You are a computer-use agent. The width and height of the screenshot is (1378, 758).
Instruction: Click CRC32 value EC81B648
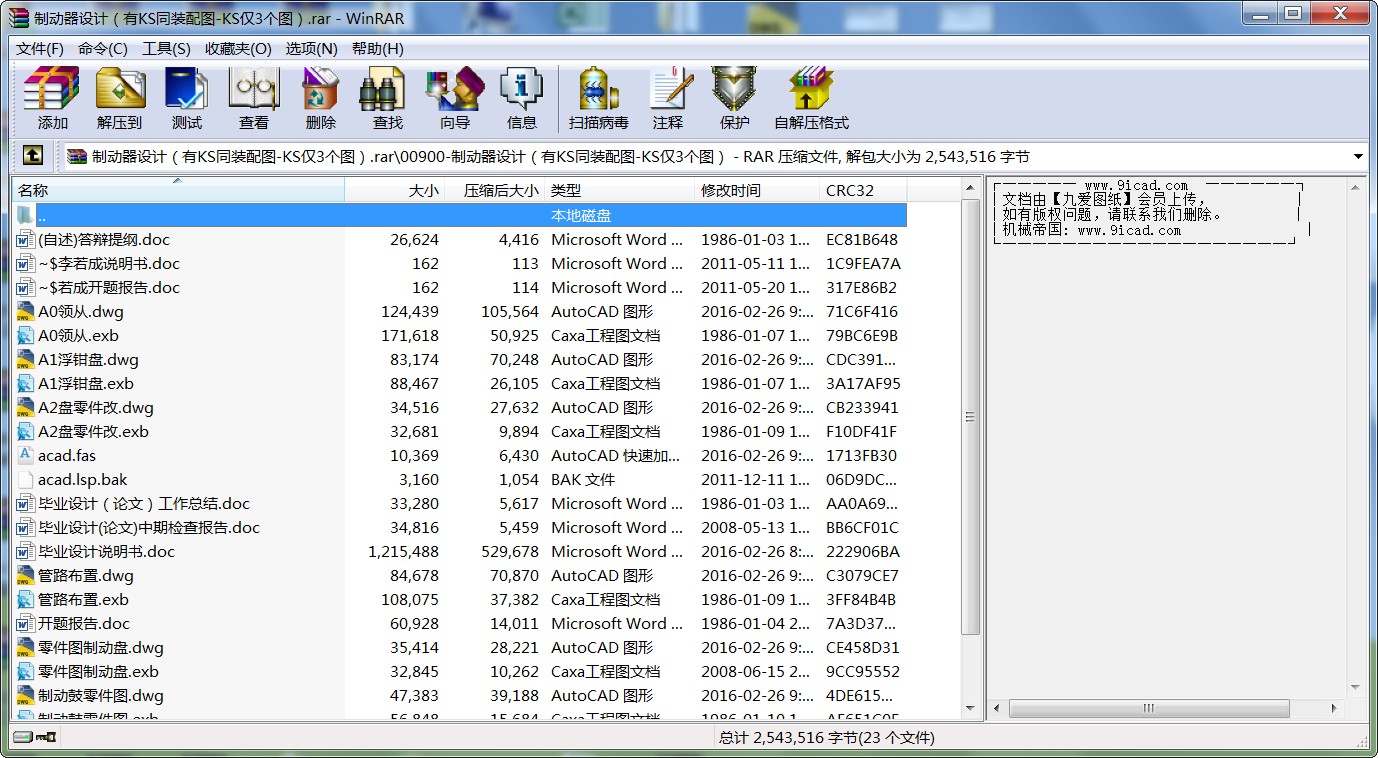(862, 240)
